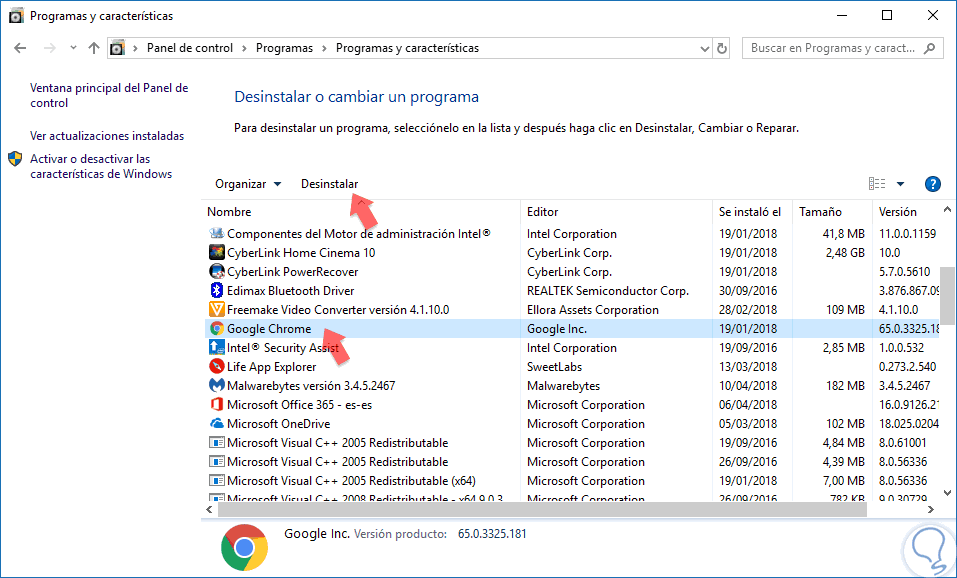This screenshot has width=957, height=578.
Task: Click the Forward navigation arrow
Action: 50,48
